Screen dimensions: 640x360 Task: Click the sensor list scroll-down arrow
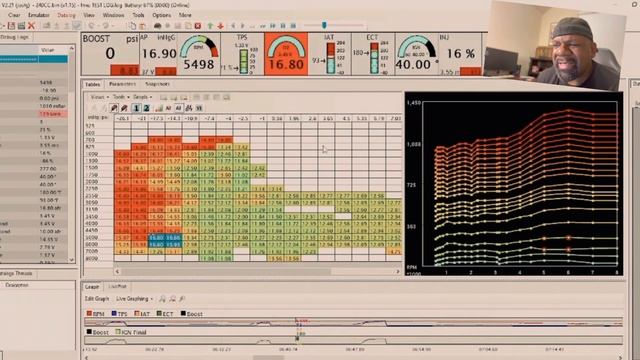click(72, 260)
